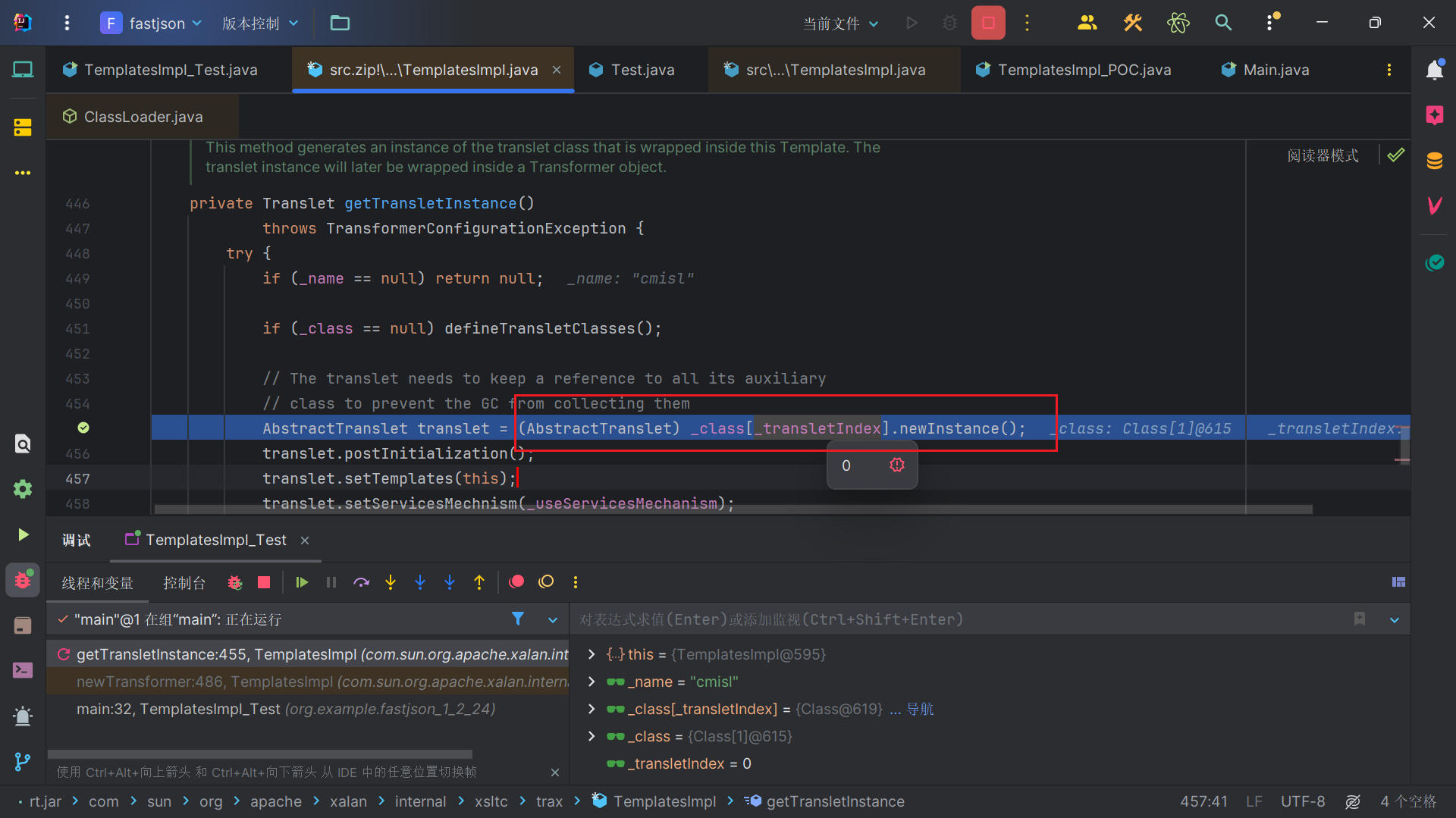
Task: Expand evaluate expression history chevron
Action: pyautogui.click(x=1395, y=619)
